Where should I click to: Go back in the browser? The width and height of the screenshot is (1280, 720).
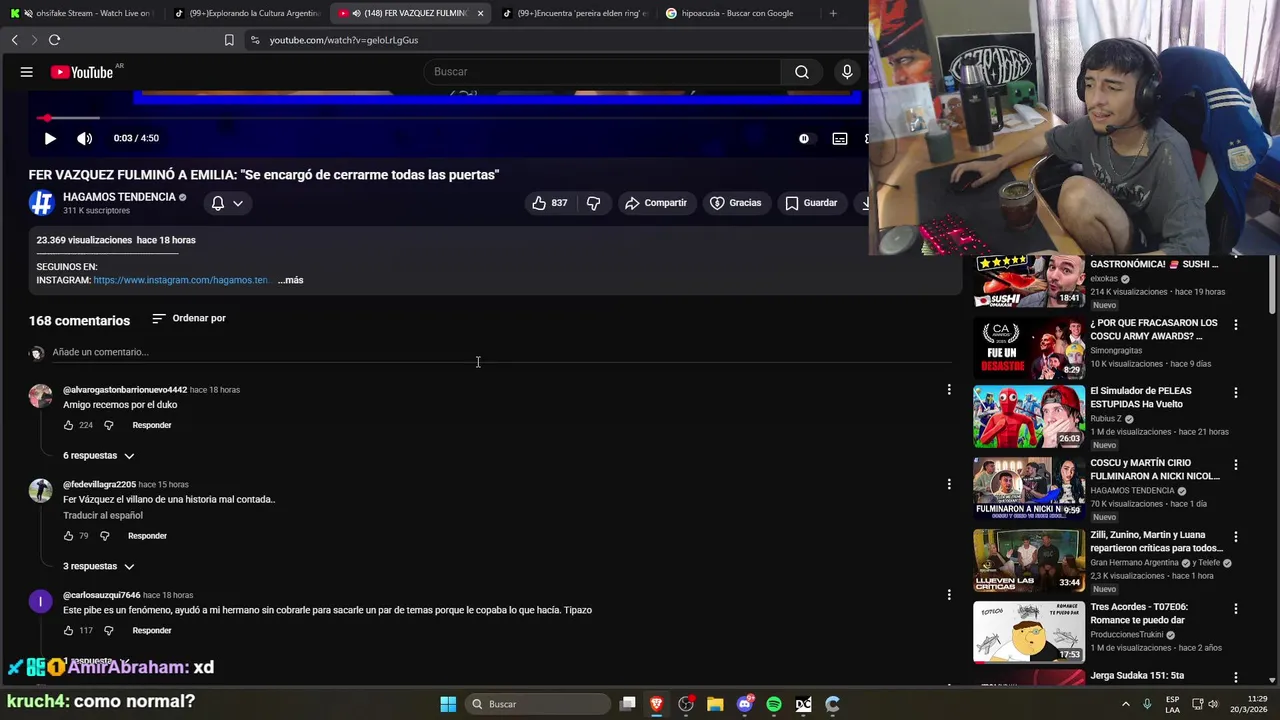coord(14,40)
